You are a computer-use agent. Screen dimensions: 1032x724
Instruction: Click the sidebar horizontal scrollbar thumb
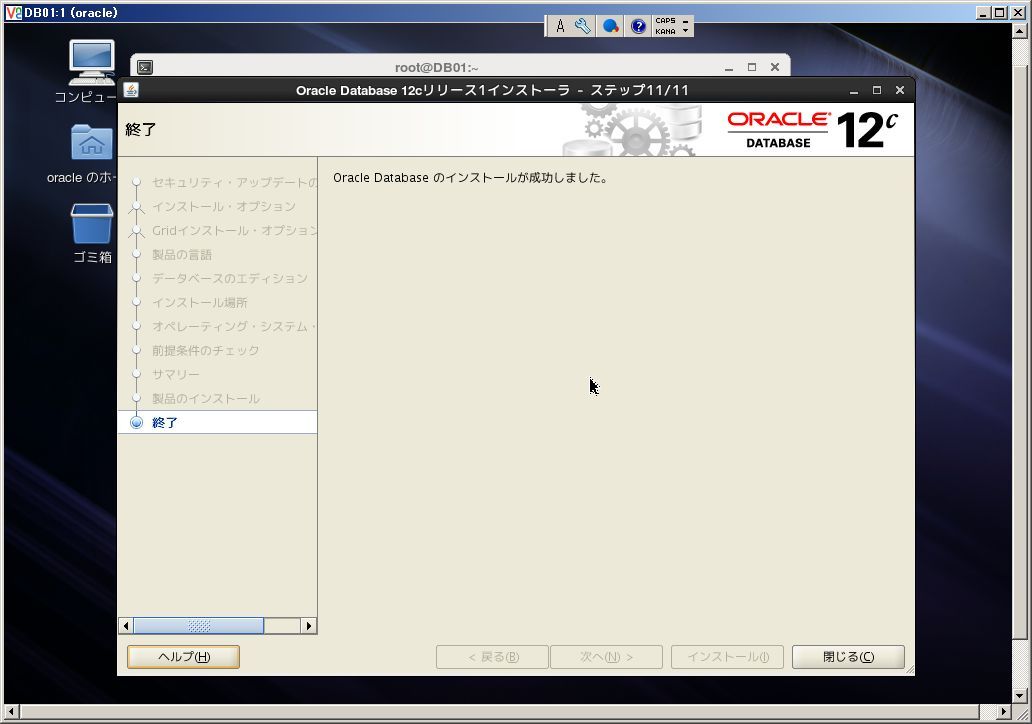click(x=199, y=625)
